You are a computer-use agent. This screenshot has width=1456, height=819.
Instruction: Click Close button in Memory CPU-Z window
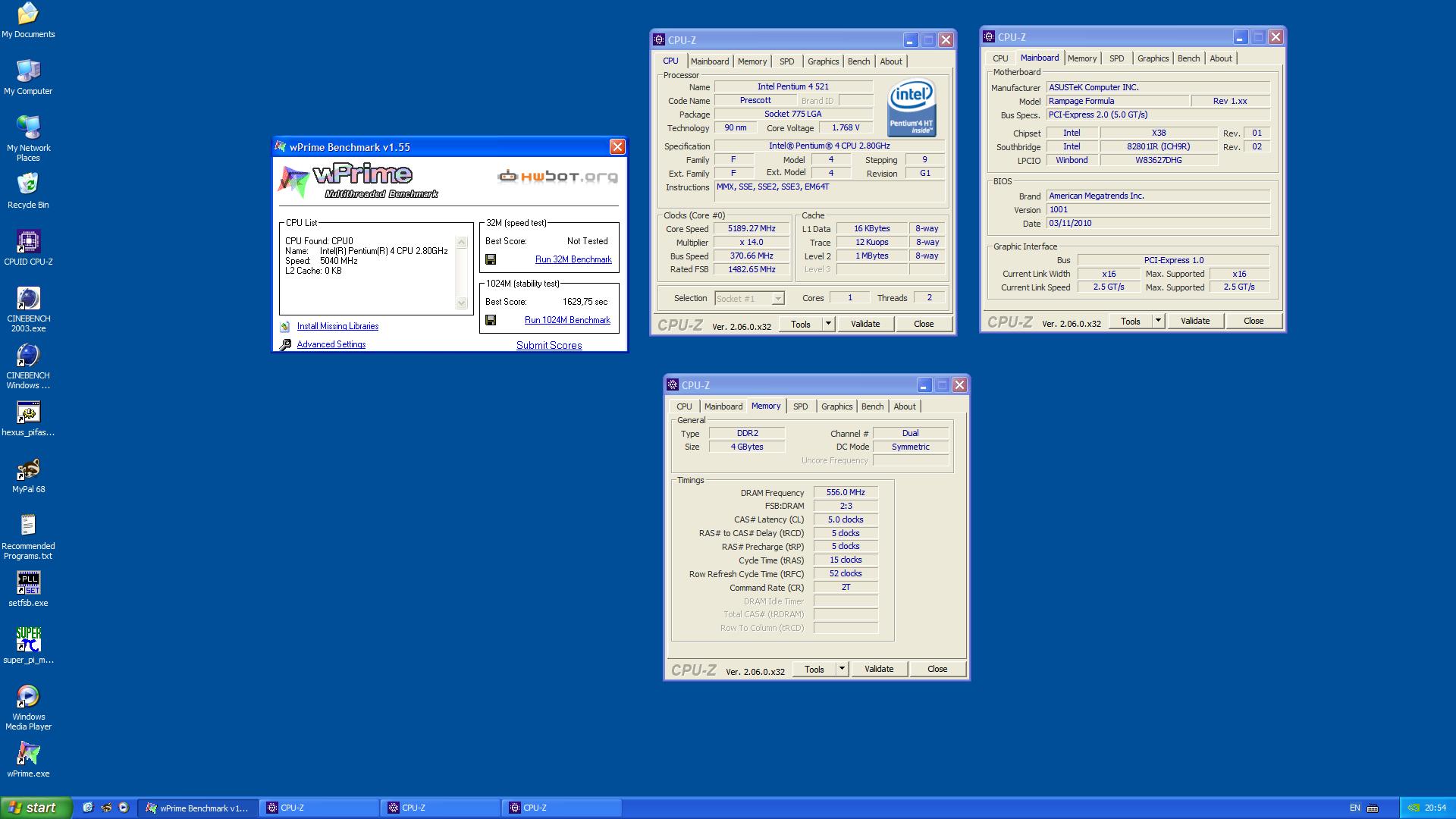point(937,669)
